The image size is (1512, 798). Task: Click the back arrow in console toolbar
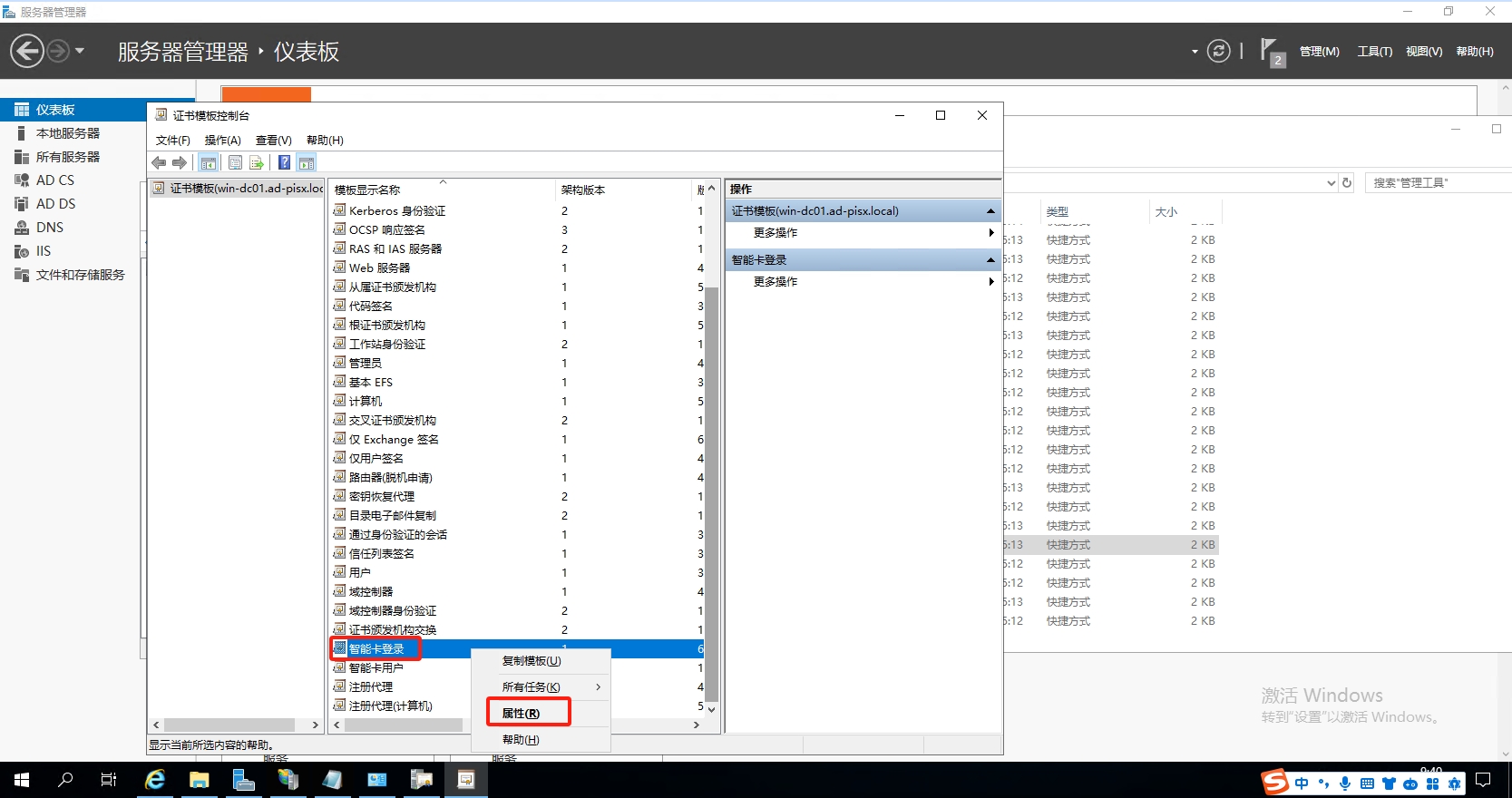click(159, 163)
